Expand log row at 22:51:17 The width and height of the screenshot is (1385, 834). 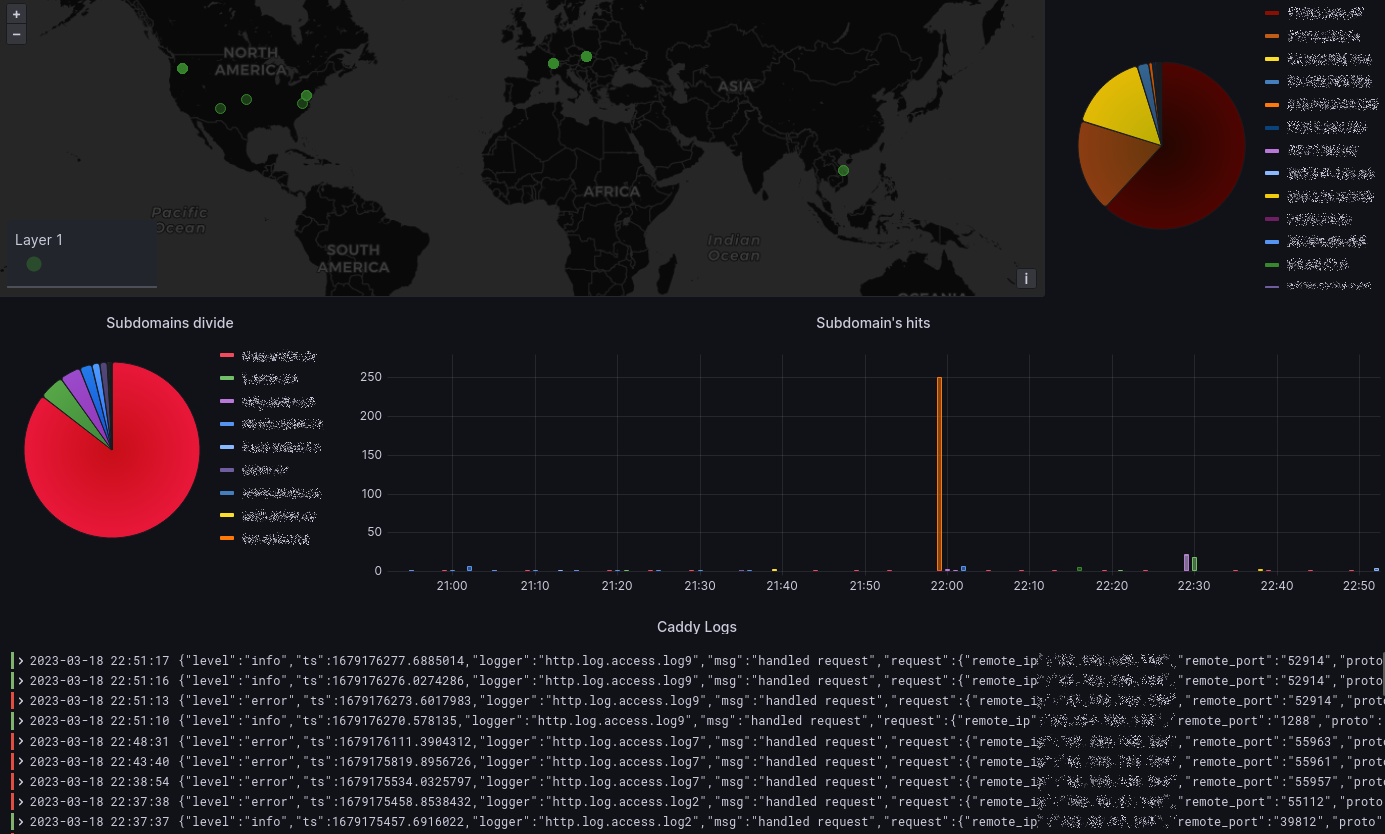[21, 660]
